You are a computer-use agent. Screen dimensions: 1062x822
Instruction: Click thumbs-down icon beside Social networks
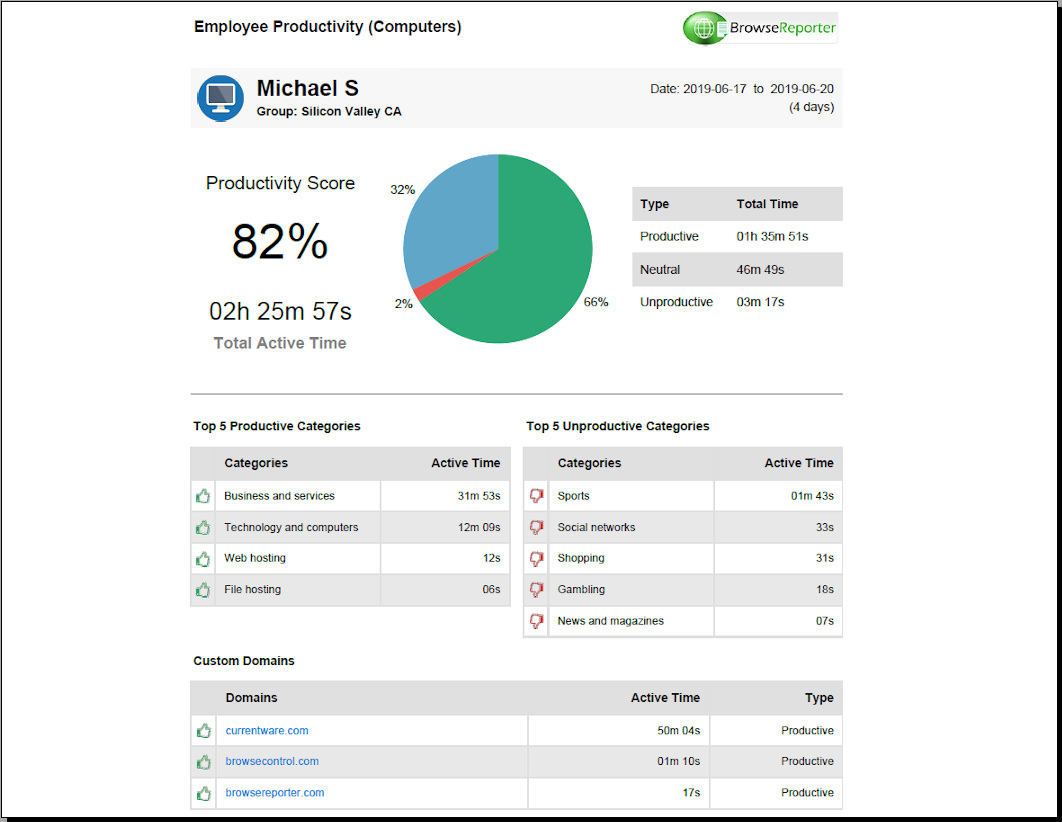coord(536,527)
